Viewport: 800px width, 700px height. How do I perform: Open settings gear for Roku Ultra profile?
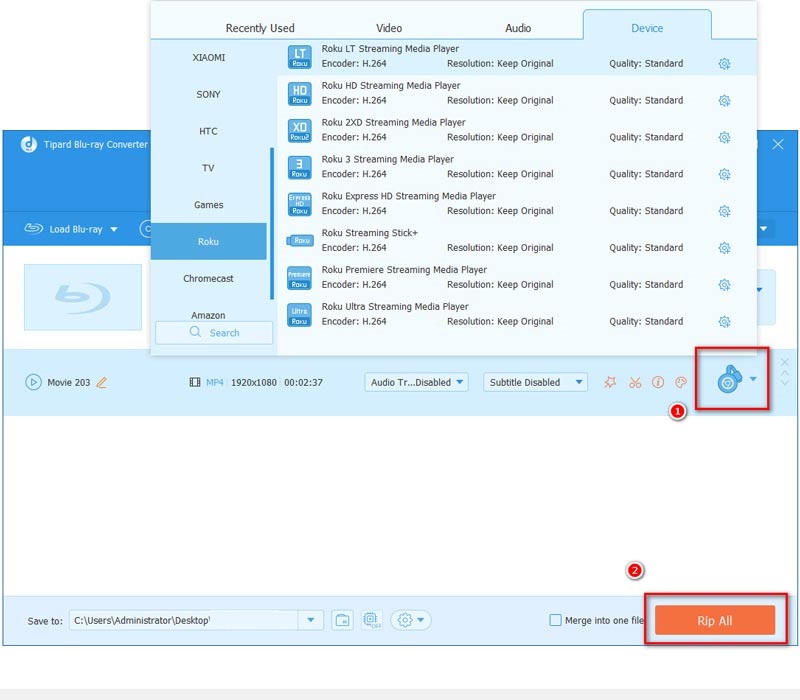pyautogui.click(x=724, y=321)
